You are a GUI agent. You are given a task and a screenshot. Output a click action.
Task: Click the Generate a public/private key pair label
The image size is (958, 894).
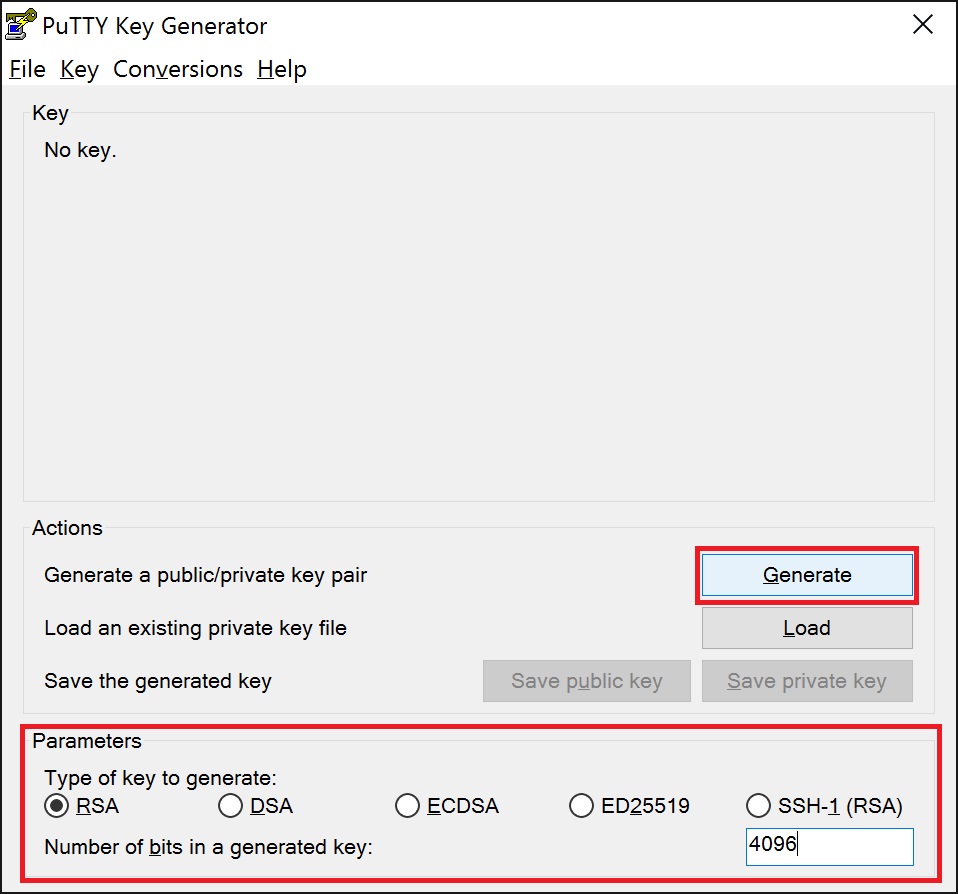207,575
